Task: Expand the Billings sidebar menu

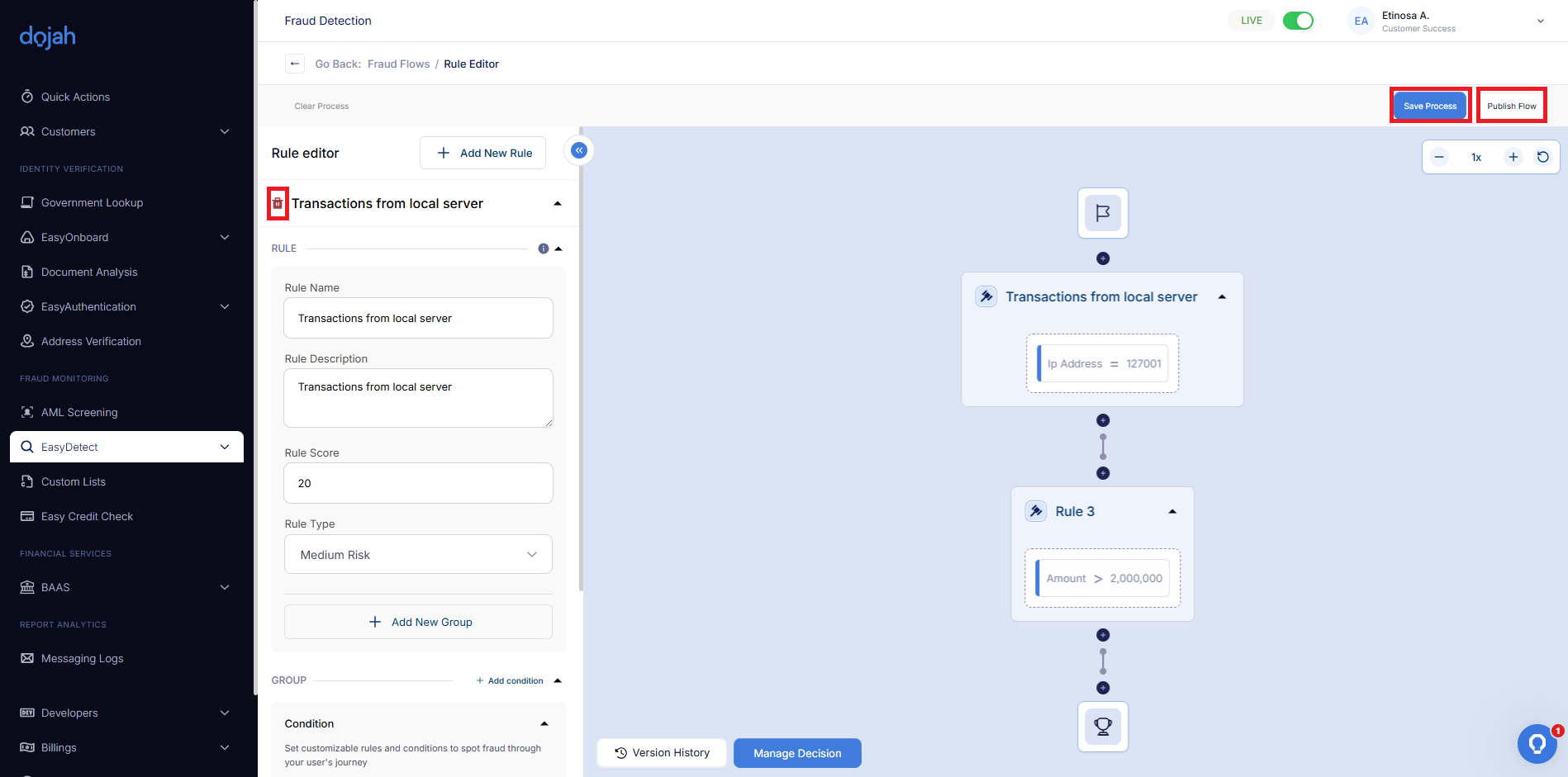Action: (225, 747)
